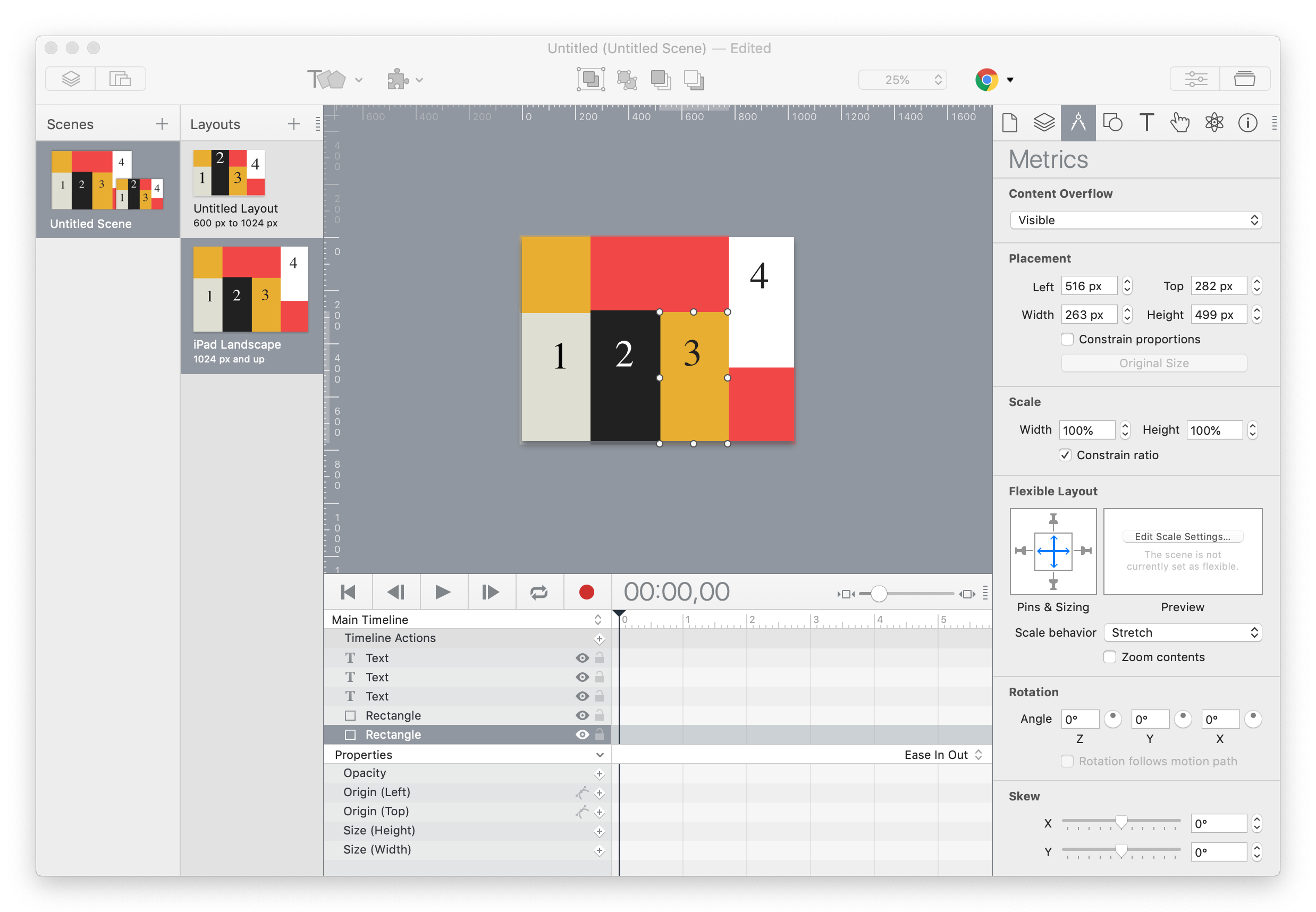Hide the second Text layer eye
The image size is (1316, 912).
[583, 677]
